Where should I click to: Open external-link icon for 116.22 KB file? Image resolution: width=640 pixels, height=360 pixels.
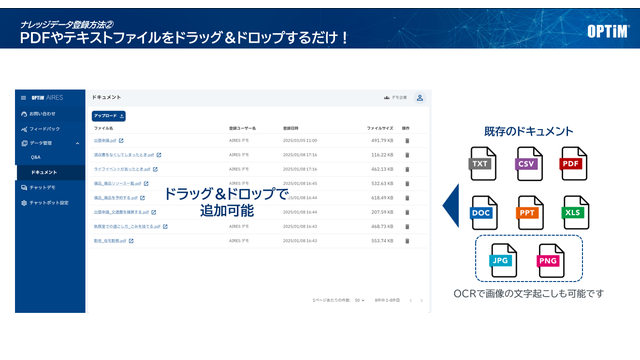(159, 155)
